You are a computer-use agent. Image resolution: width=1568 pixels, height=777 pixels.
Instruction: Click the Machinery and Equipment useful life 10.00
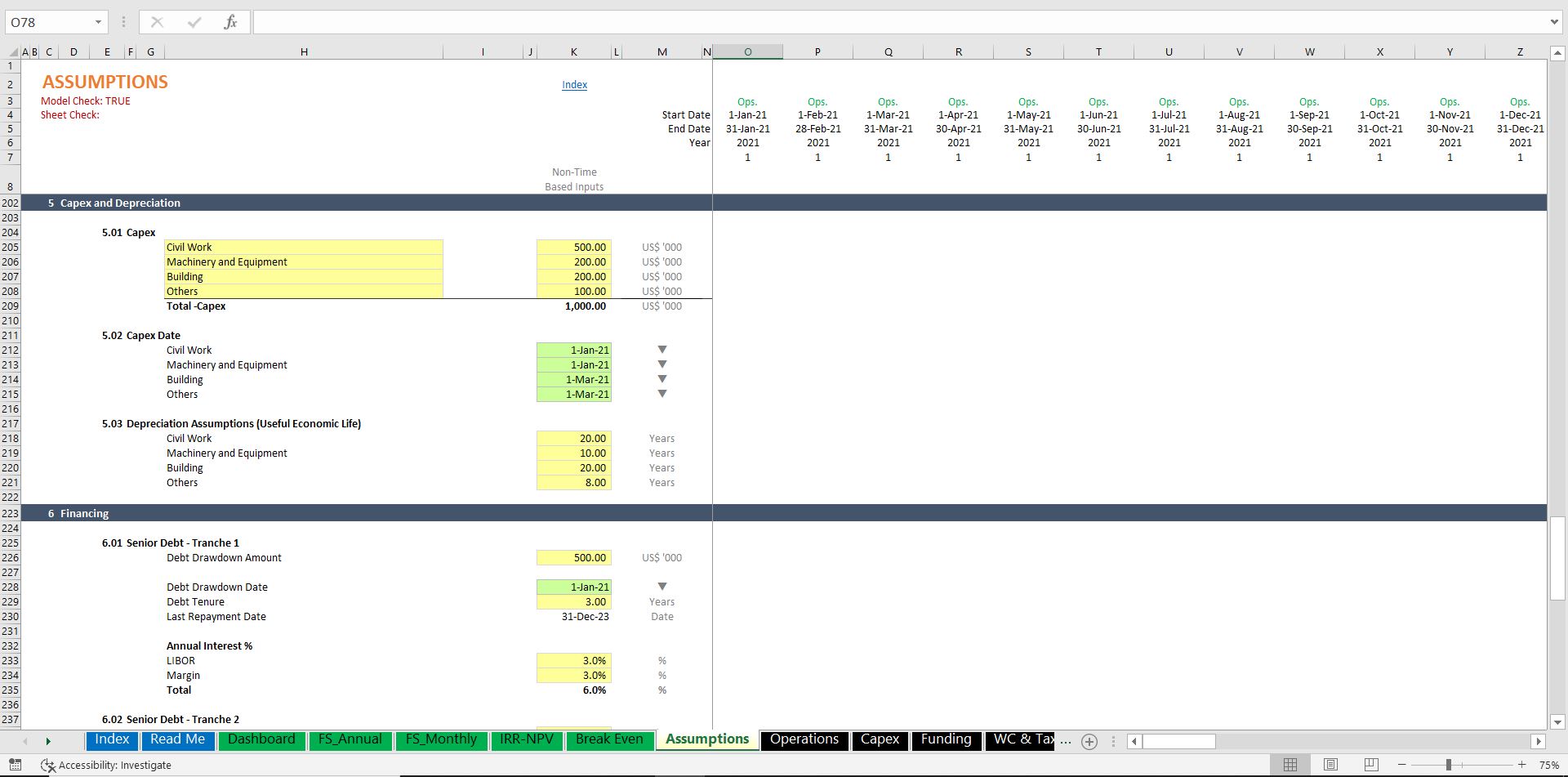point(573,453)
